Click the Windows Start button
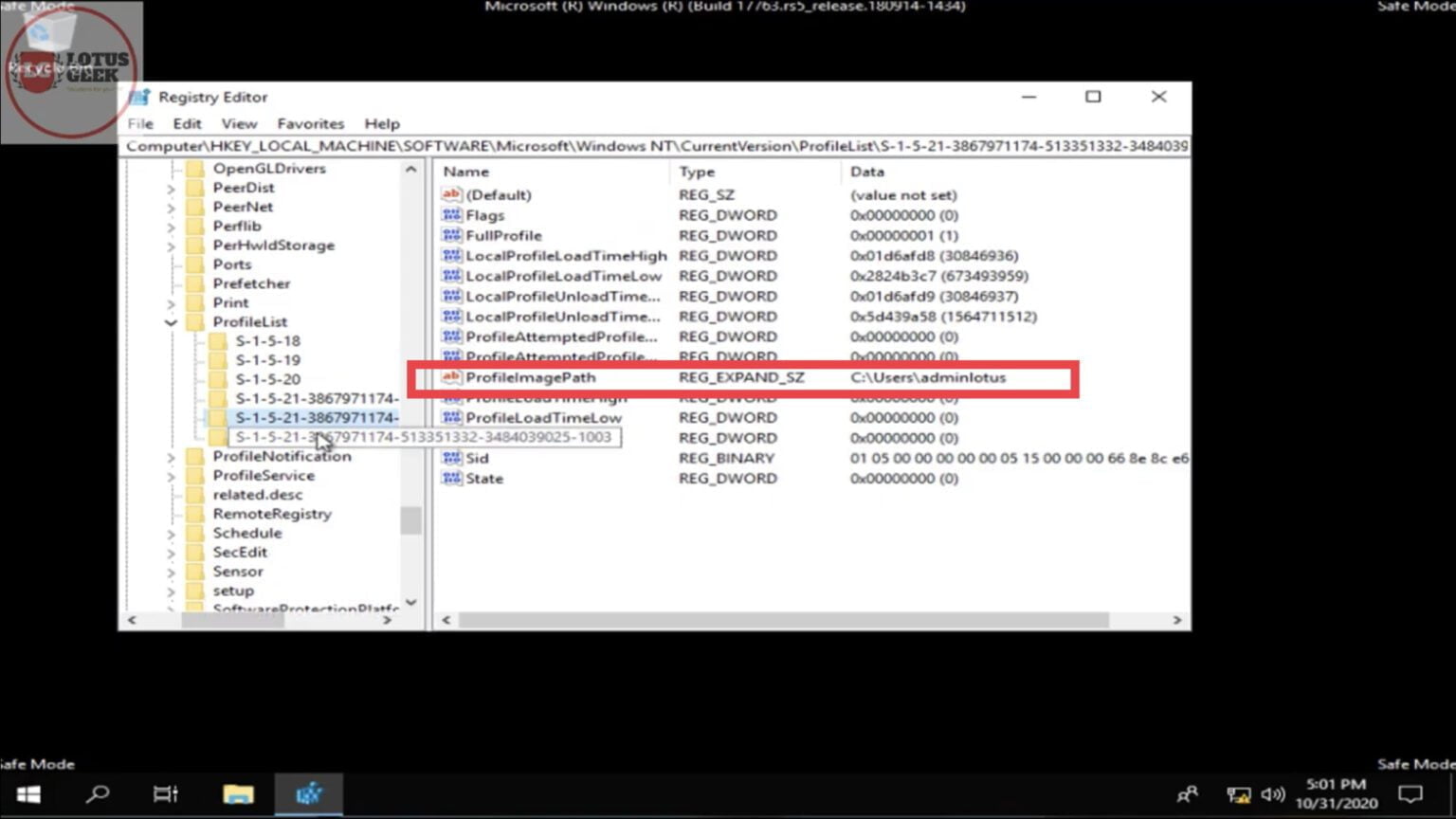 pos(28,794)
